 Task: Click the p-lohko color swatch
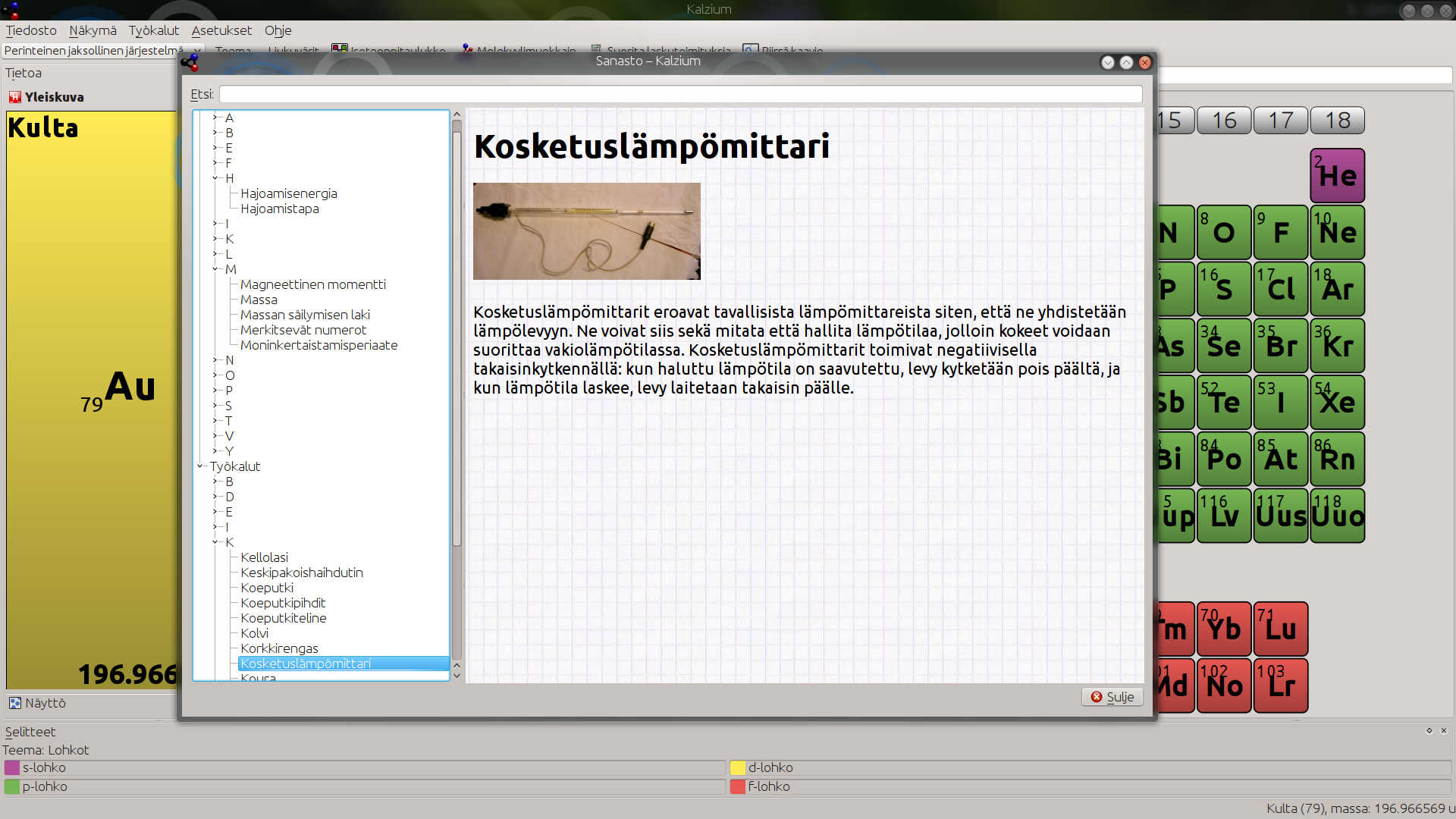tap(11, 786)
